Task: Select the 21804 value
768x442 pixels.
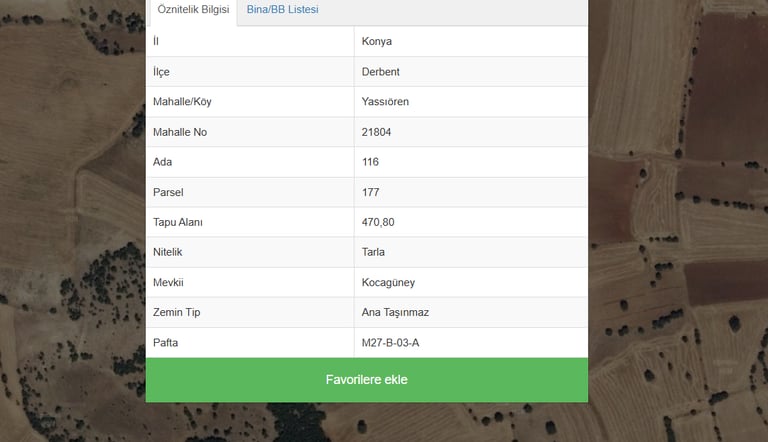Action: (376, 132)
